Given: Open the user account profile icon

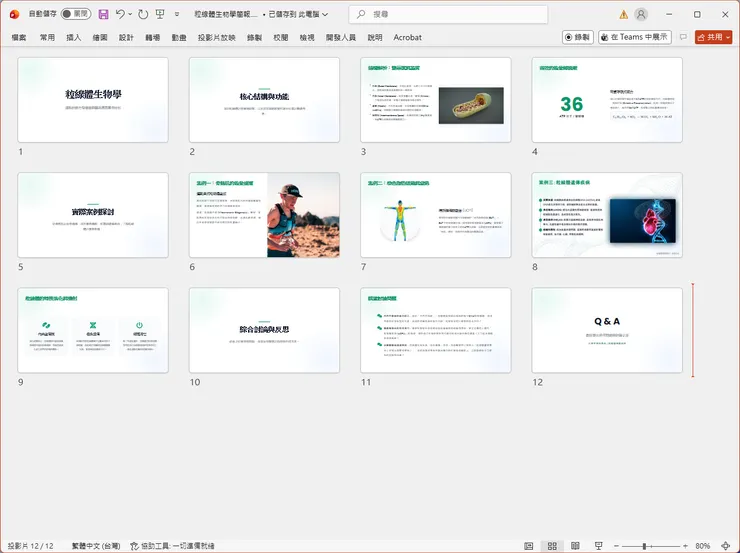Looking at the screenshot, I should [x=641, y=15].
